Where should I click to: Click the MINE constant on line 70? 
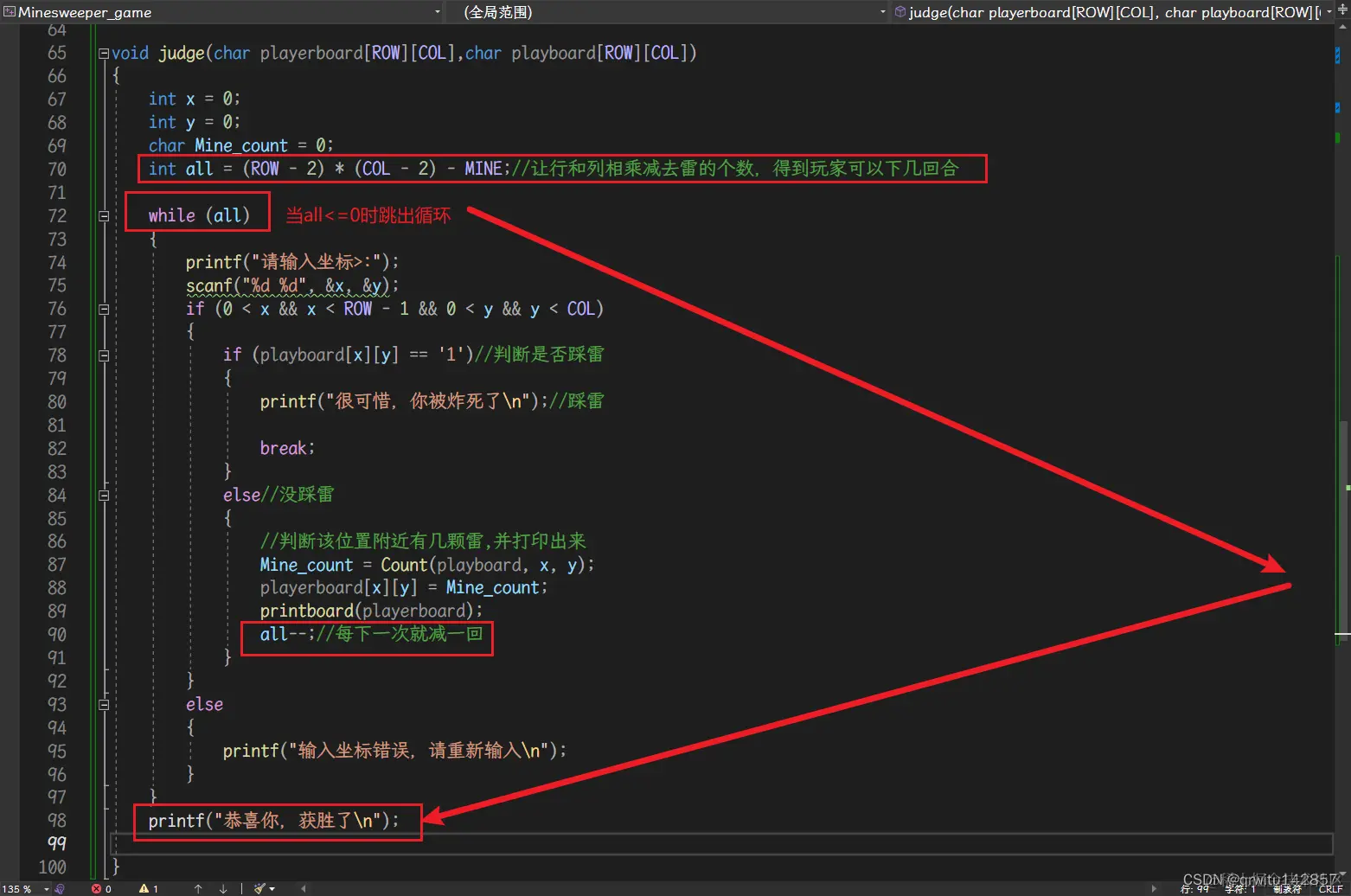pos(483,169)
